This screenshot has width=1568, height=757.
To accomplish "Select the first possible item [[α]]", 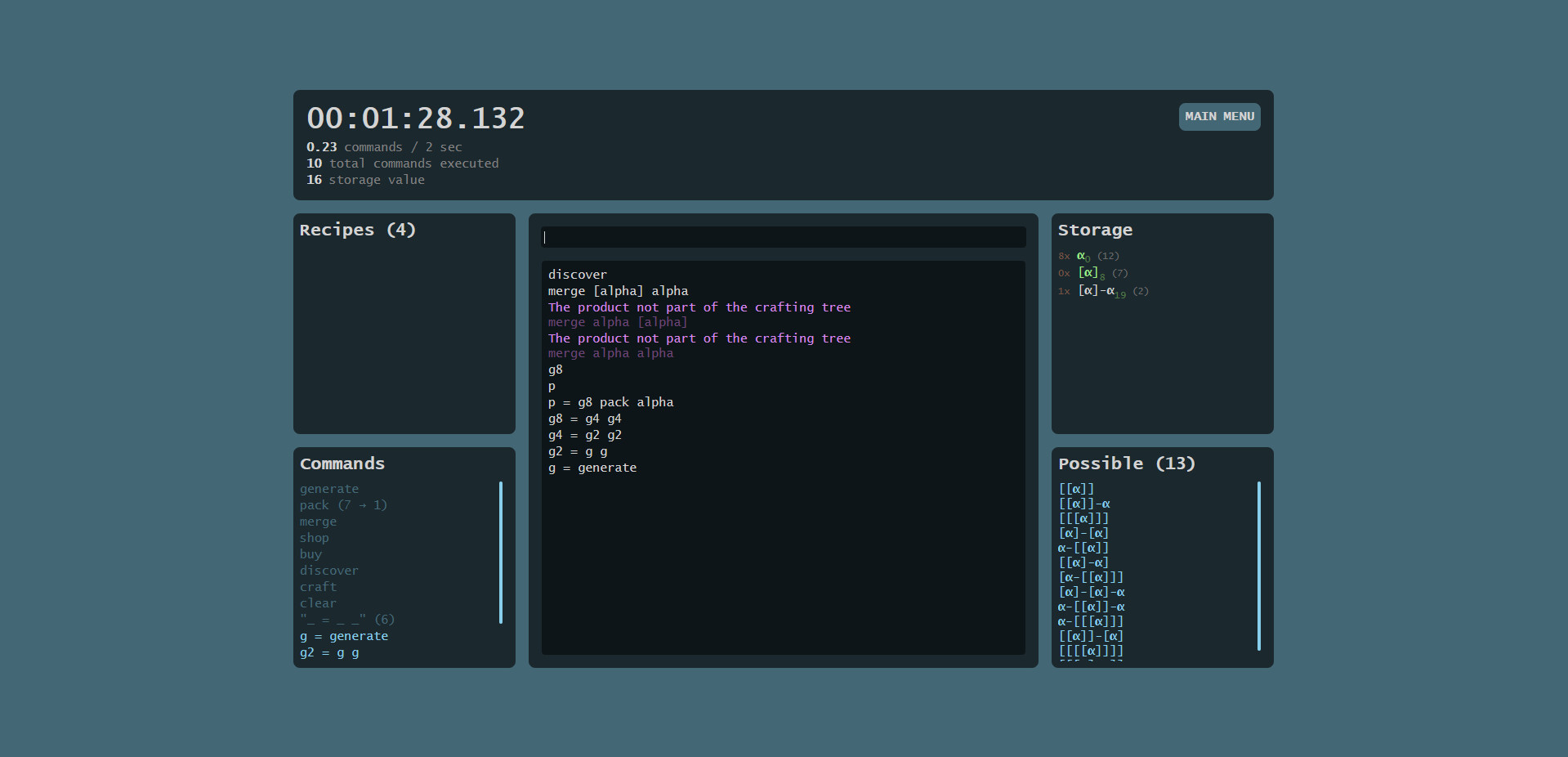I will click(x=1076, y=489).
